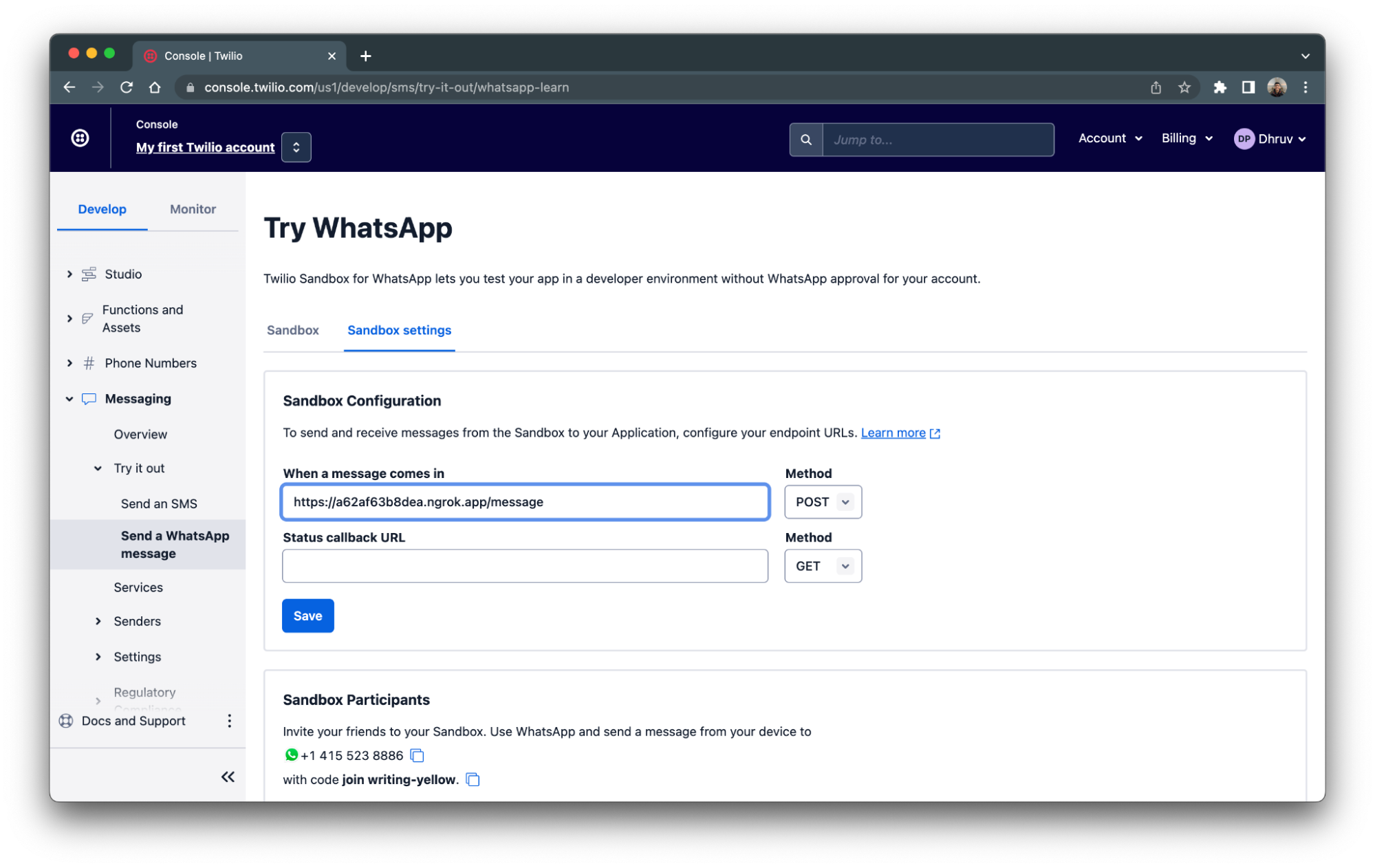The width and height of the screenshot is (1375, 868).
Task: Close the Console | Twilio tab
Action: click(332, 56)
